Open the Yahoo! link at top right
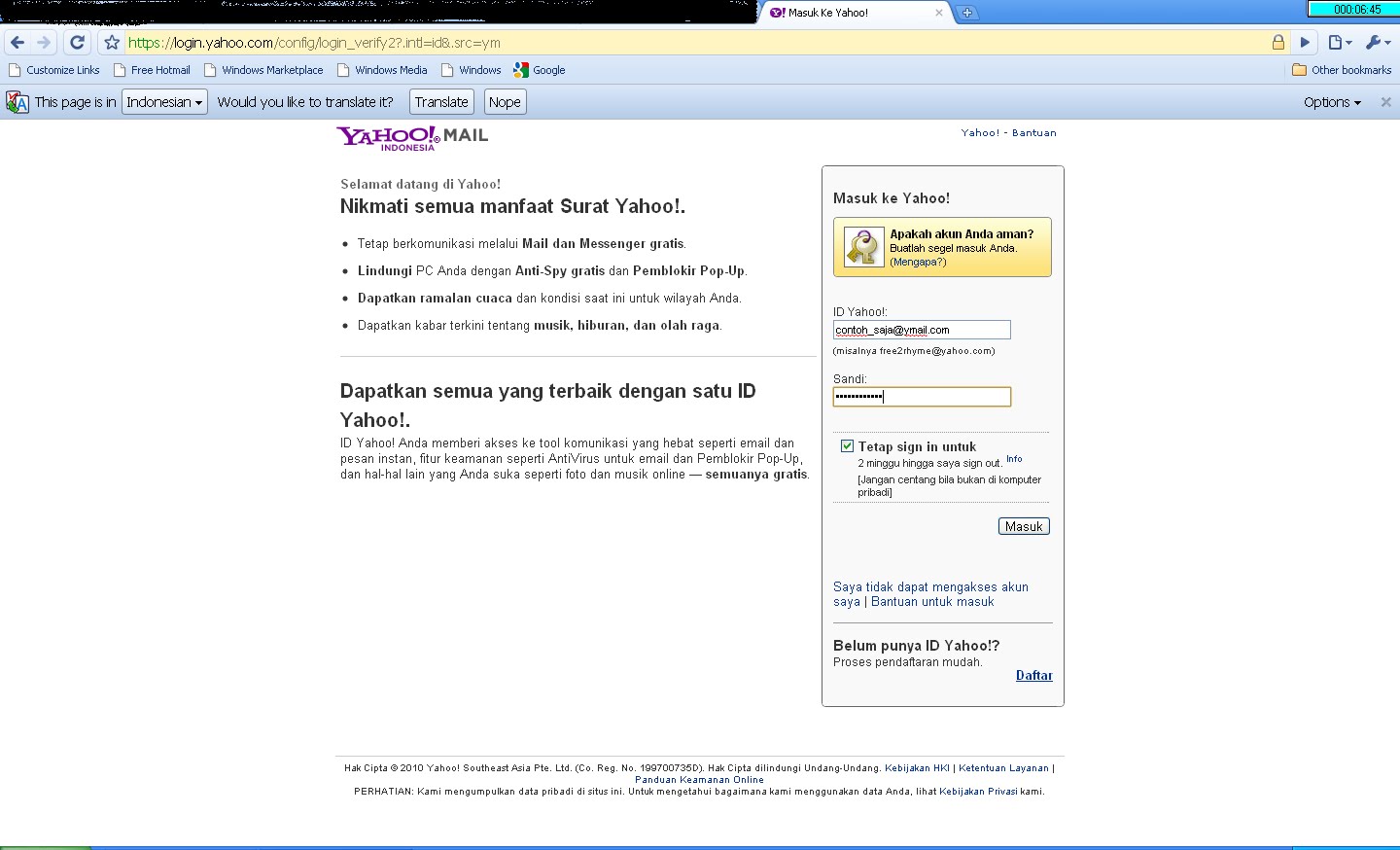Image resolution: width=1400 pixels, height=850 pixels. coord(980,133)
